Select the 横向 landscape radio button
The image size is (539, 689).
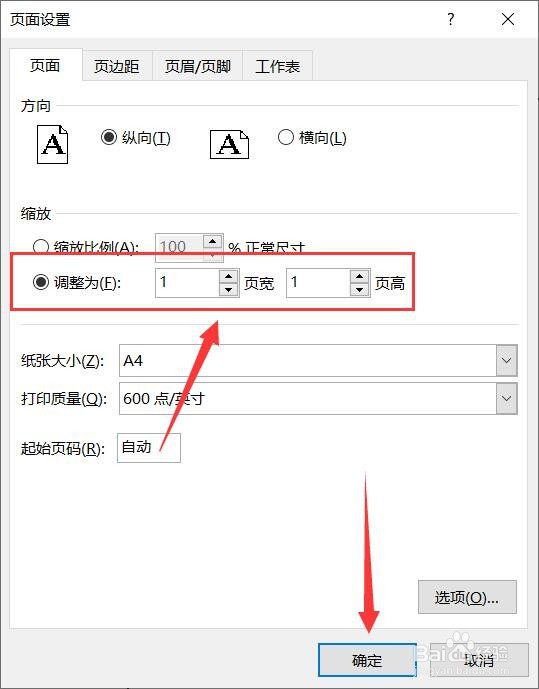tap(286, 137)
